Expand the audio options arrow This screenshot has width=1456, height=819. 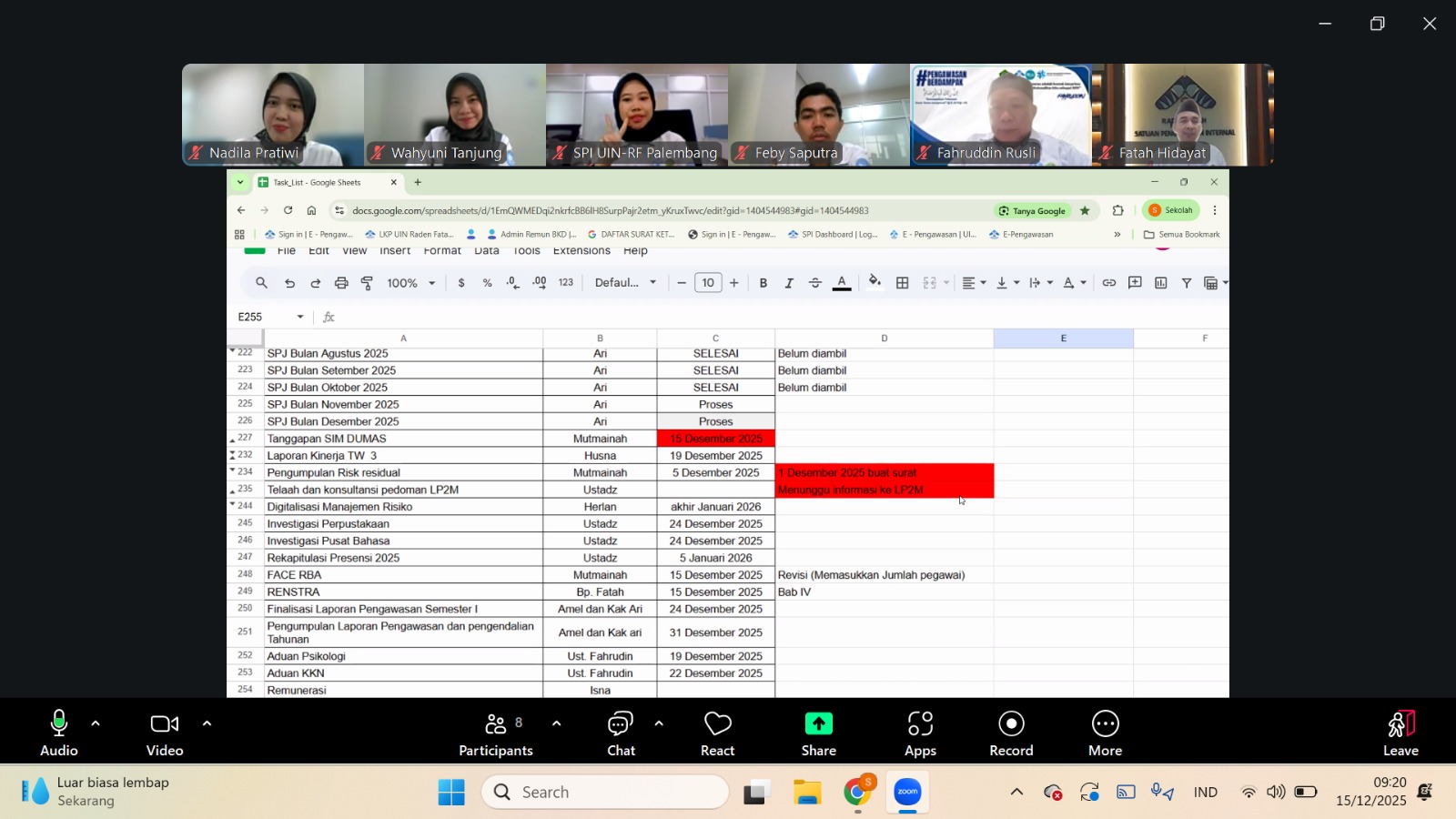coord(96,724)
